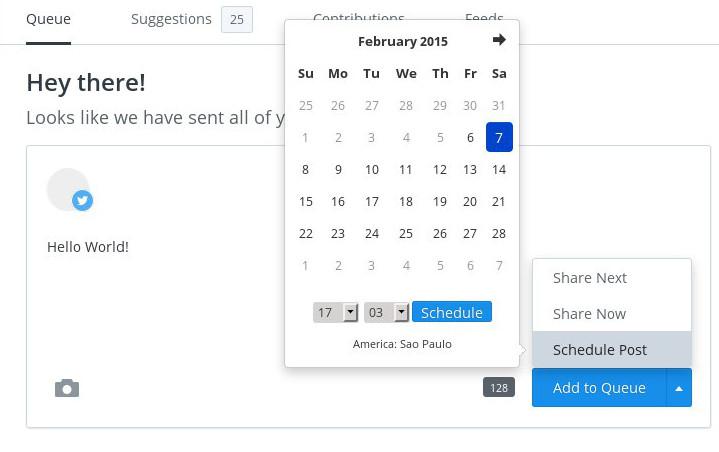Select Share Next from the menu
Image resolution: width=719 pixels, height=452 pixels.
coord(590,278)
